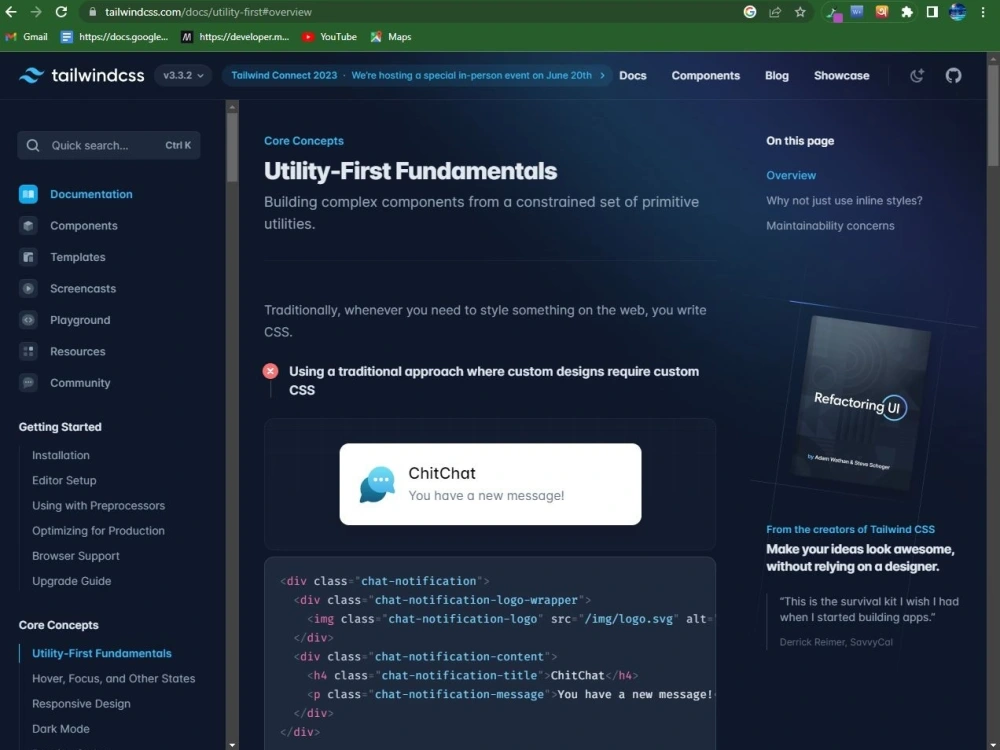1000x750 pixels.
Task: Open the Showcase nav item
Action: 841,75
